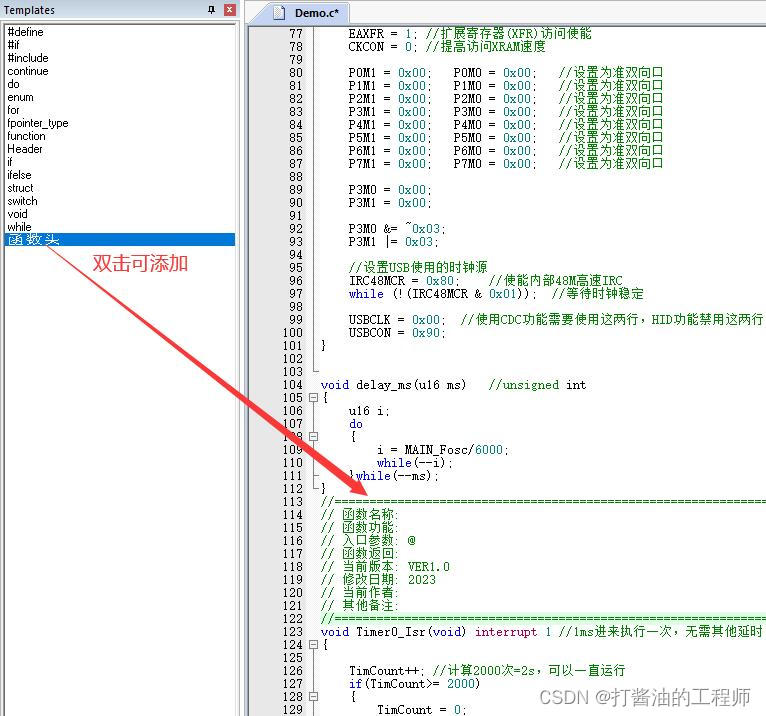Viewport: 766px width, 716px height.
Task: Click the i = MAIN_Fosc/6000 statement
Action: [443, 450]
